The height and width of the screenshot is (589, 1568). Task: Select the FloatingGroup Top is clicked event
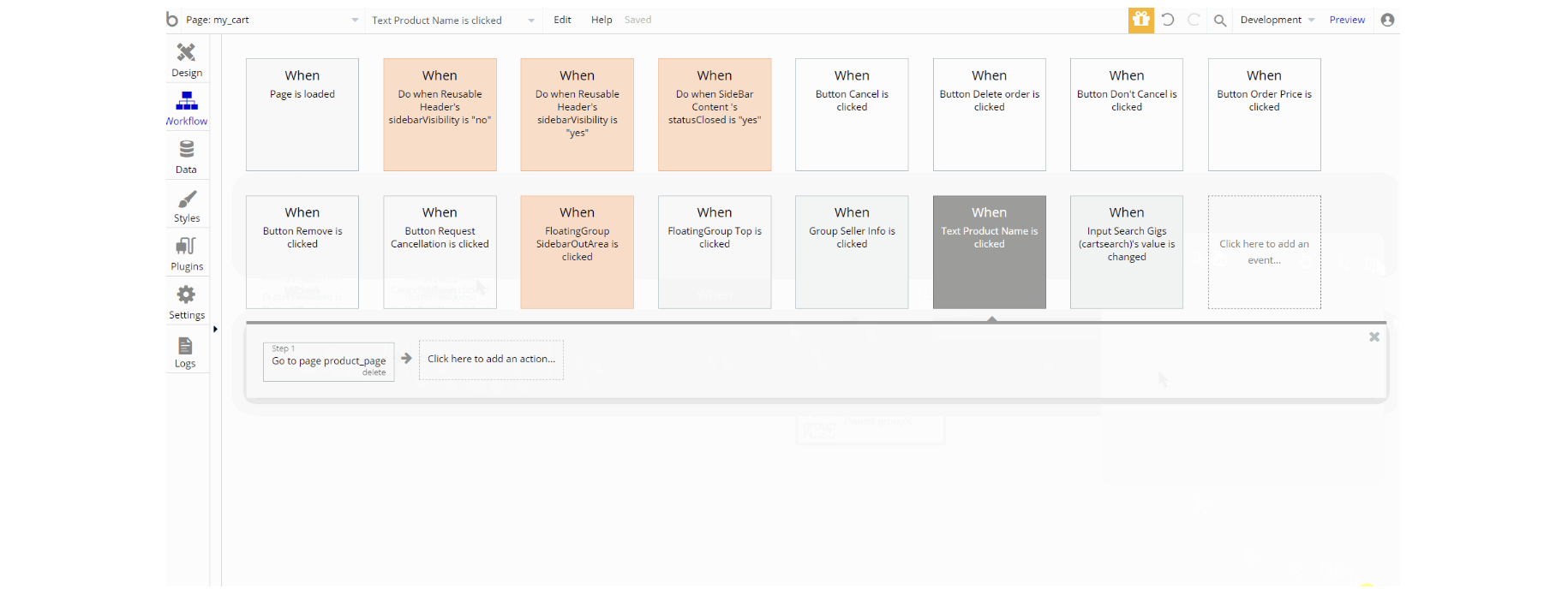point(715,252)
